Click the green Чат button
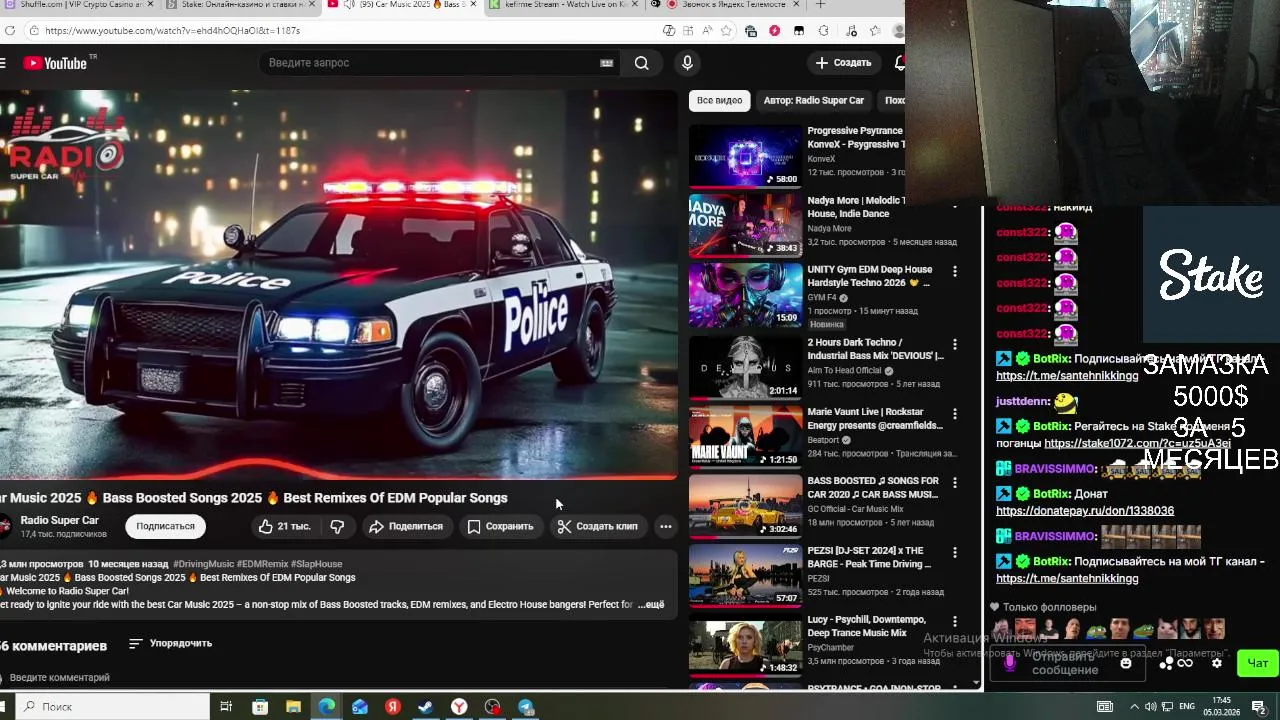1280x720 pixels. point(1257,663)
